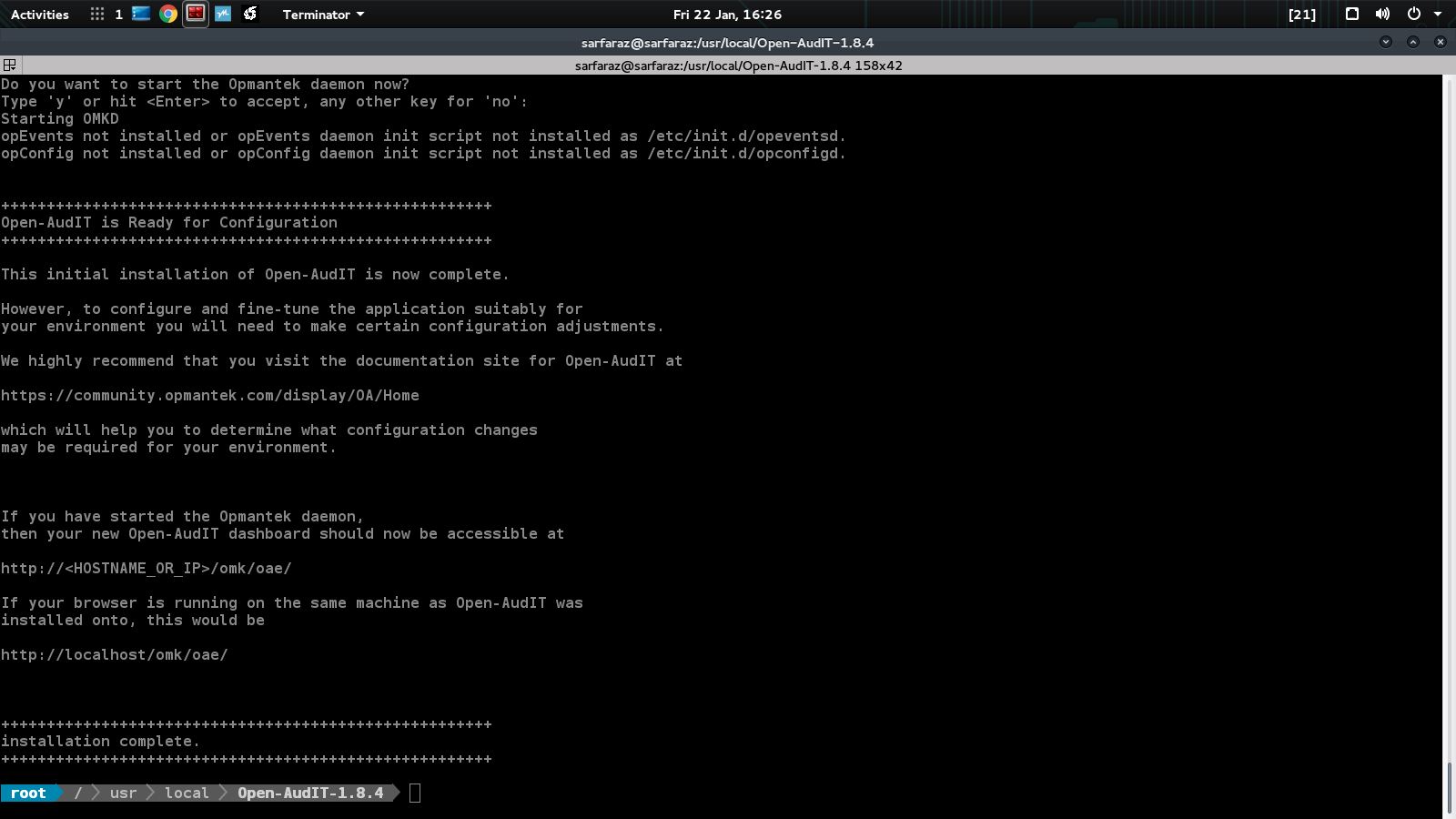Screen dimensions: 1456x819
Task: Close the Terminator window
Action: coord(1441,42)
